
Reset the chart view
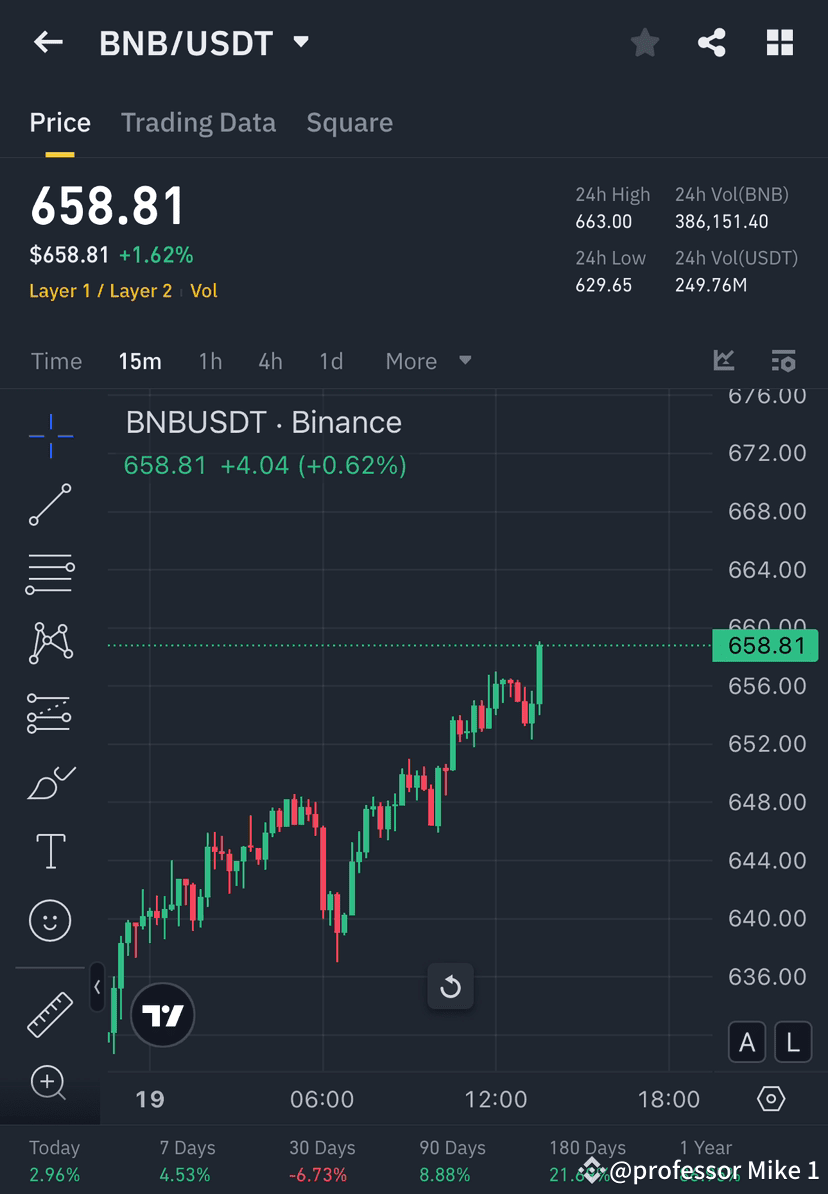coord(450,986)
